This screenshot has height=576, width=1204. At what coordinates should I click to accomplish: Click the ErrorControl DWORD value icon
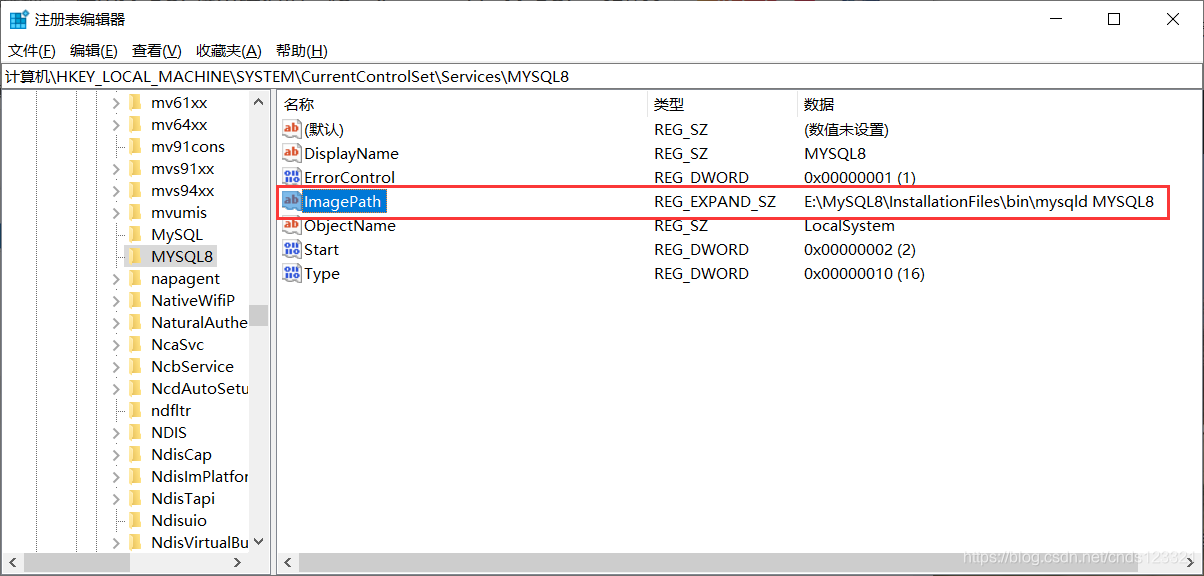pos(292,177)
